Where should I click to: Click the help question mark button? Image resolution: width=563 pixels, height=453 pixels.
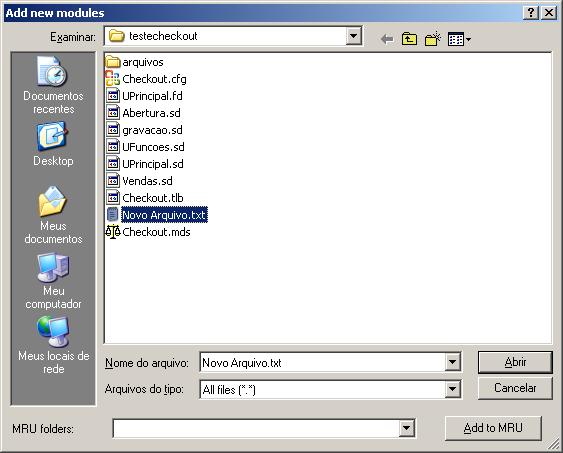point(531,13)
